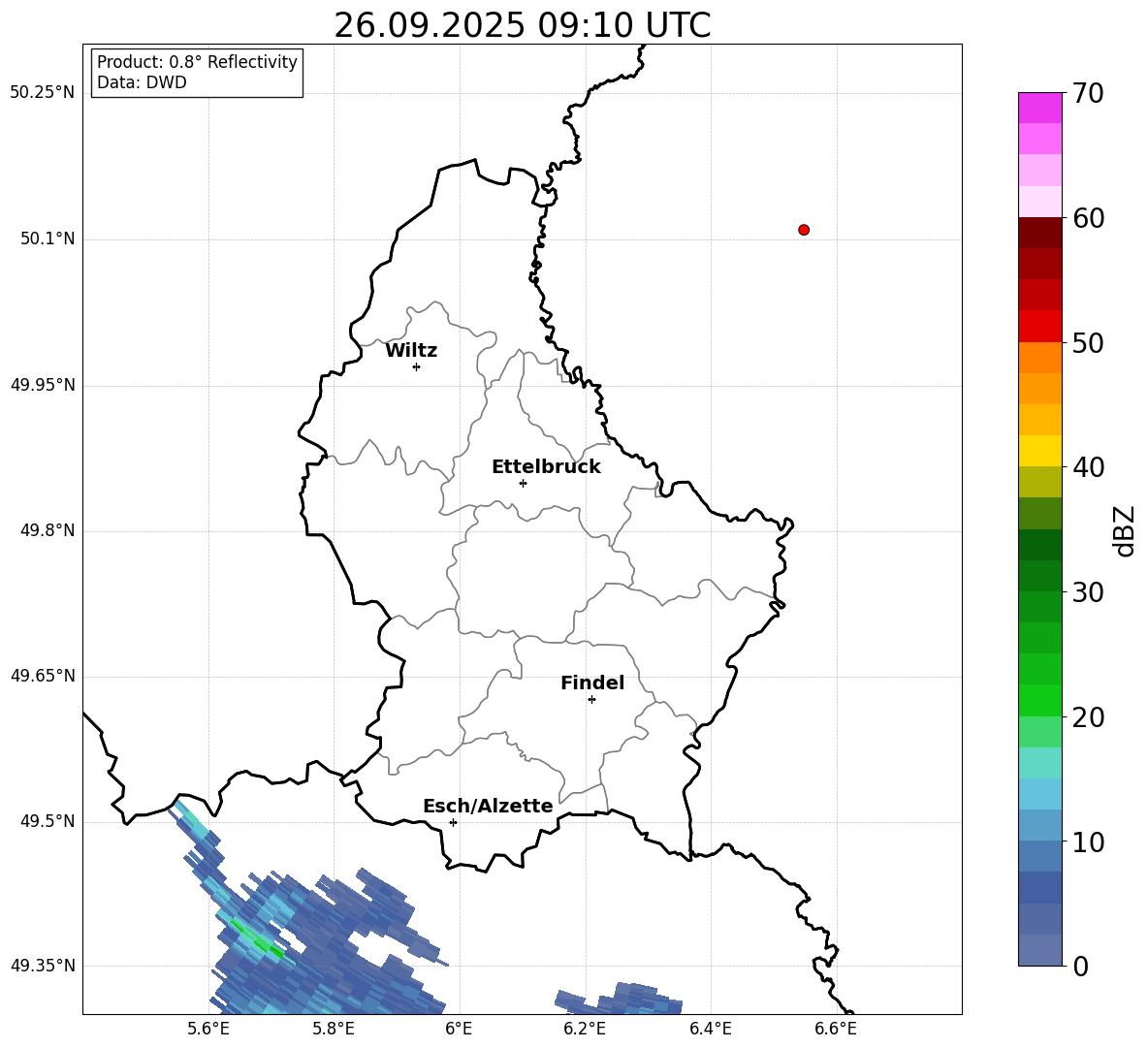Click the 26.09.2025 09:10 UTC title
The width and height of the screenshot is (1148, 1048).
(522, 25)
